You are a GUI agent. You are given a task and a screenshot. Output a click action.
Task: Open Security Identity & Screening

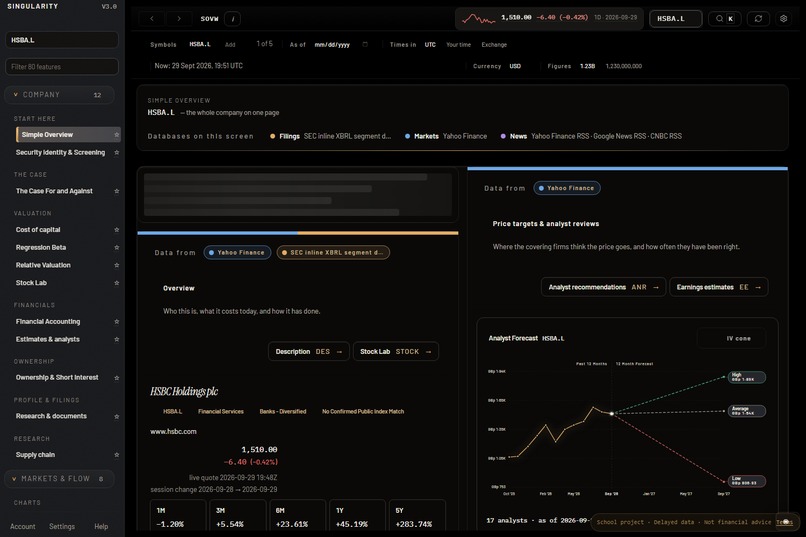click(x=60, y=153)
